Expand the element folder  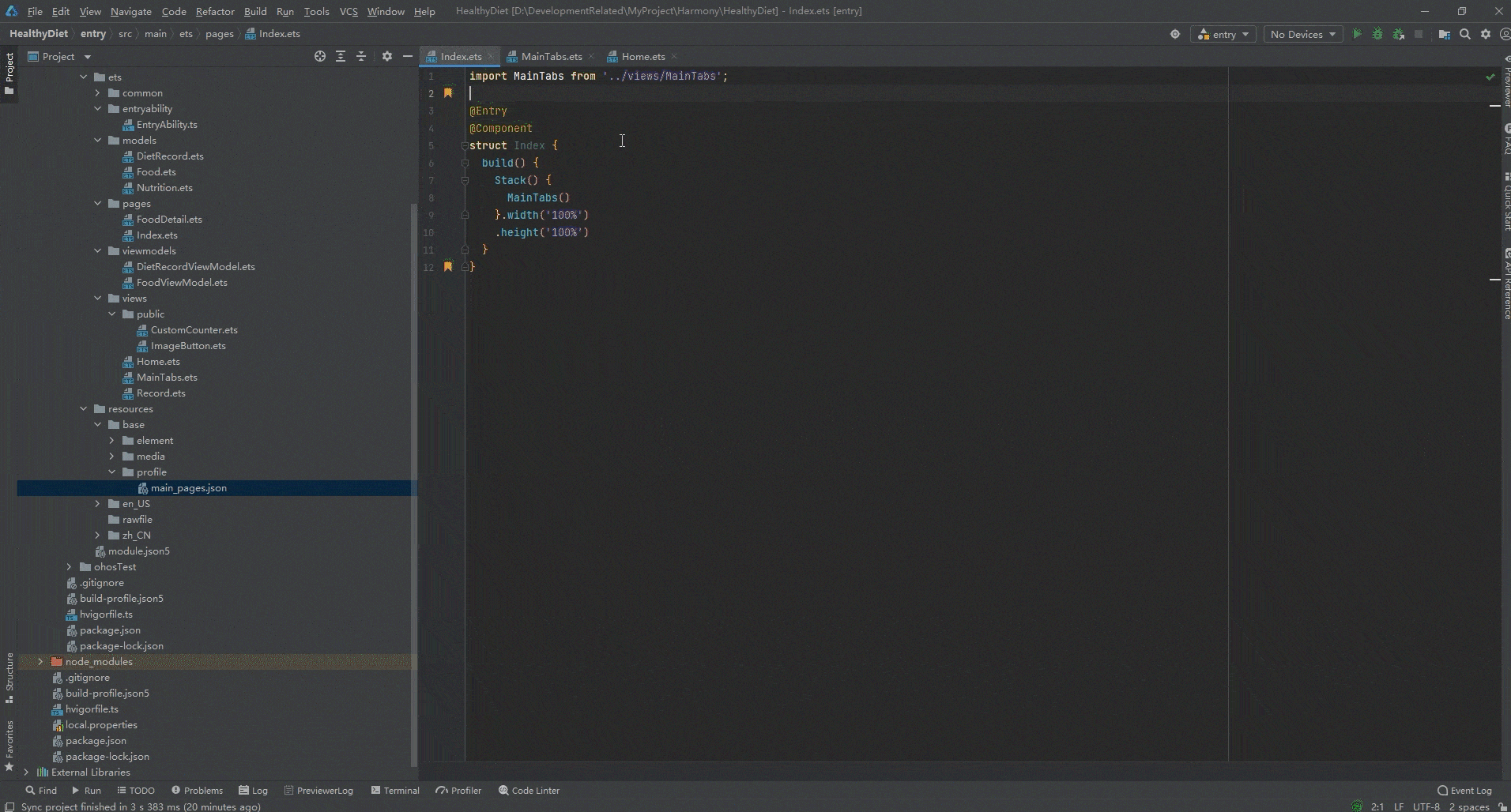coord(111,441)
